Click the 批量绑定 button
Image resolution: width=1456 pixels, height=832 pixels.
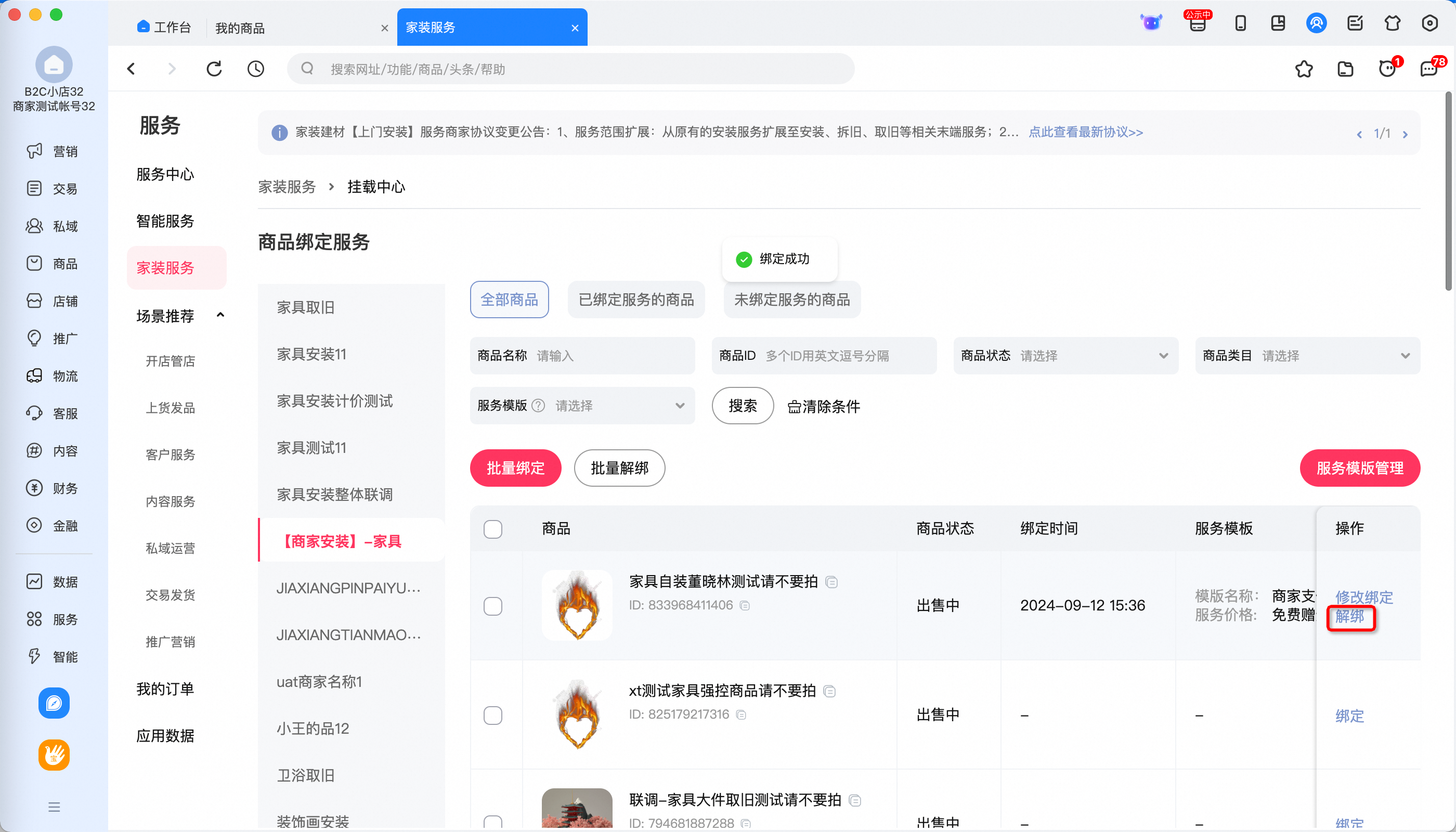pos(515,468)
